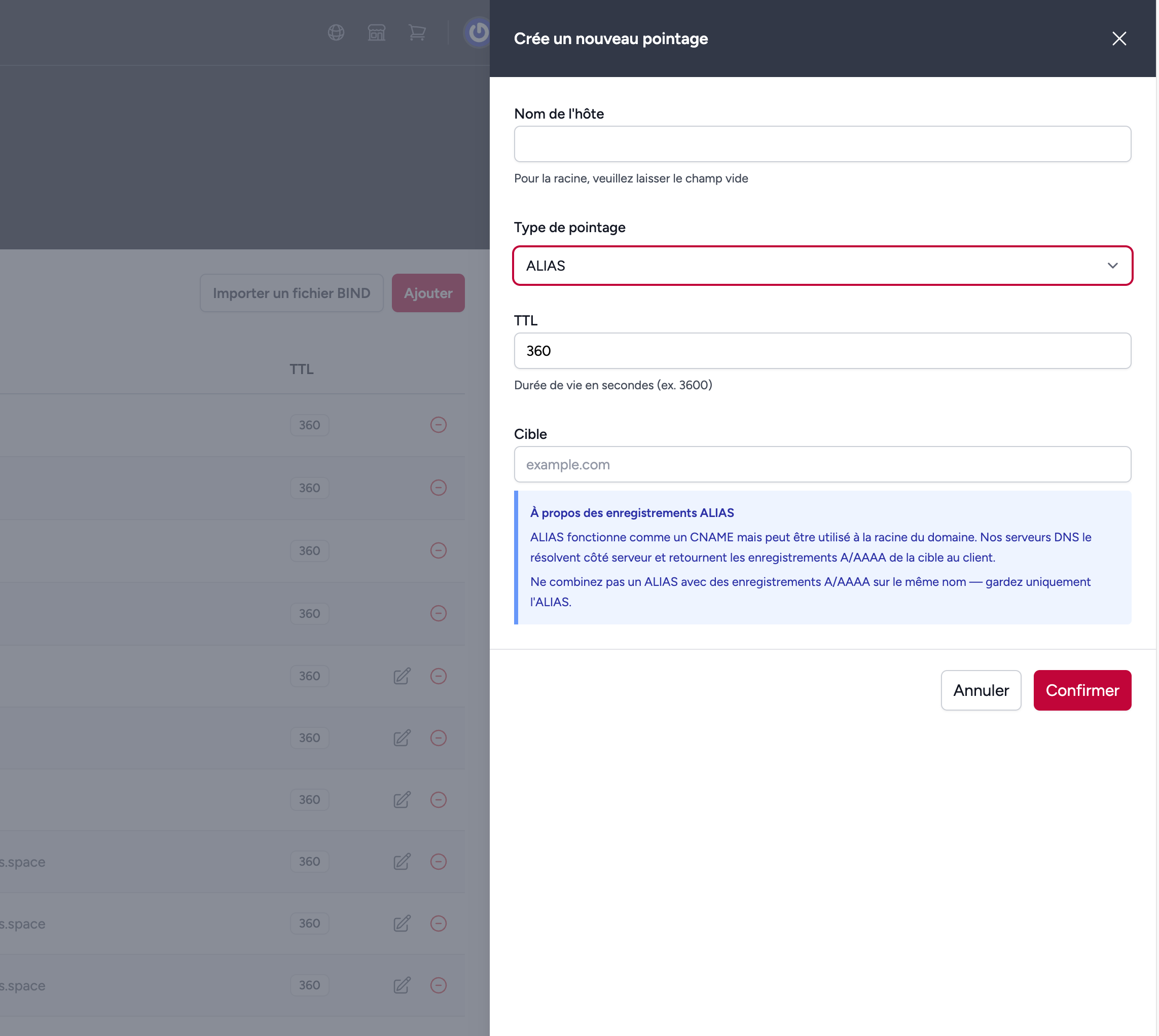Click the Ajouter button
The width and height of the screenshot is (1159, 1036).
[x=427, y=293]
